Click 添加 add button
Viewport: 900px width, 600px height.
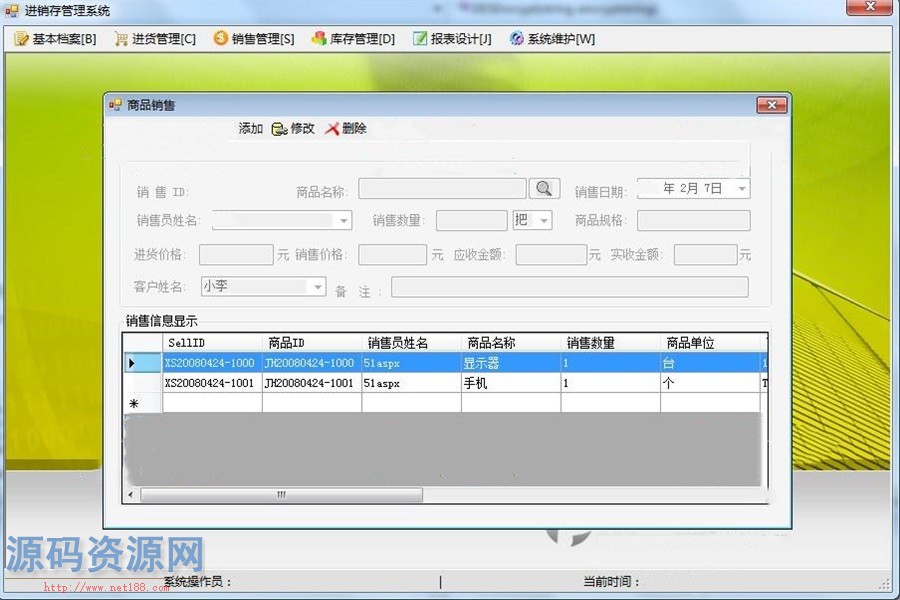pos(250,129)
